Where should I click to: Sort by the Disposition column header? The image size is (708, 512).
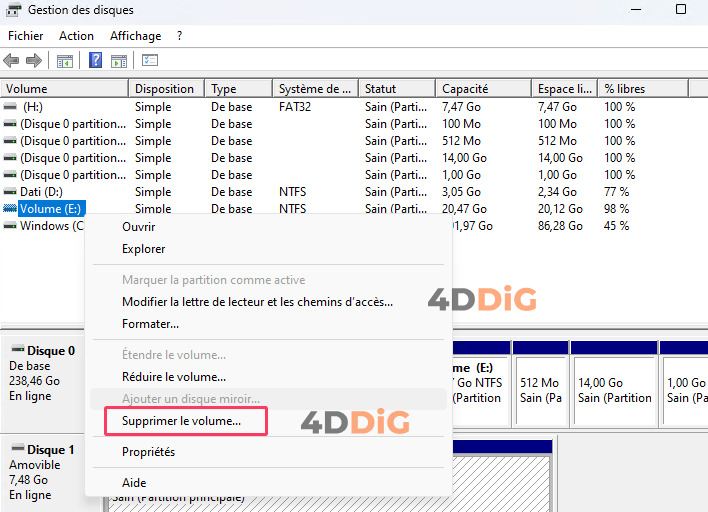click(167, 88)
